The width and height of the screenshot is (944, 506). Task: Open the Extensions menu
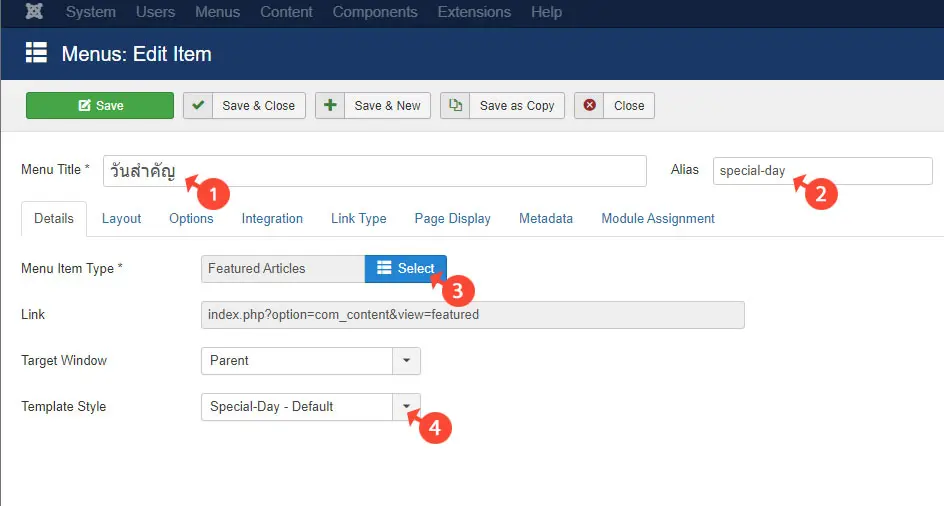[x=474, y=12]
